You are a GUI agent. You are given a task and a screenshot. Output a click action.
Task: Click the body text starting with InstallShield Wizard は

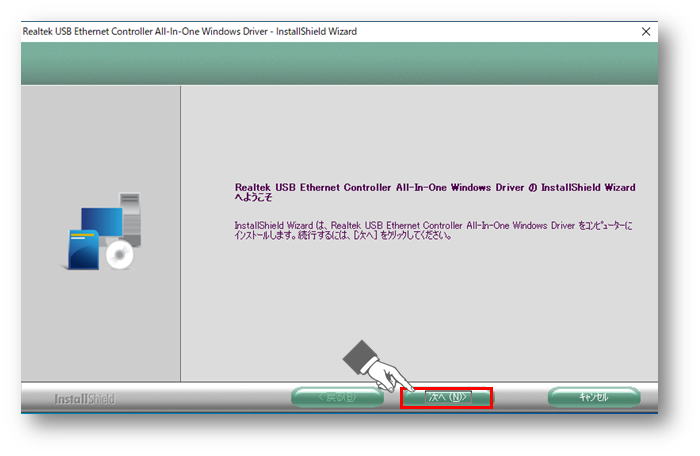coord(433,230)
